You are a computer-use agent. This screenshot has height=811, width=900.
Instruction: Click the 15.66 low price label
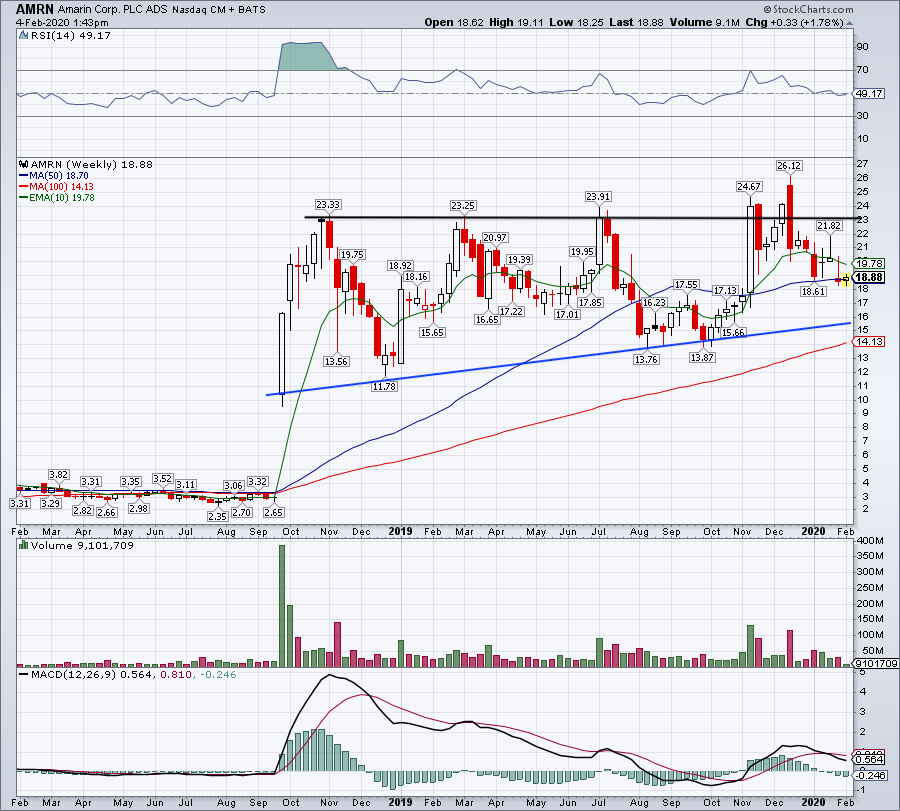click(733, 332)
